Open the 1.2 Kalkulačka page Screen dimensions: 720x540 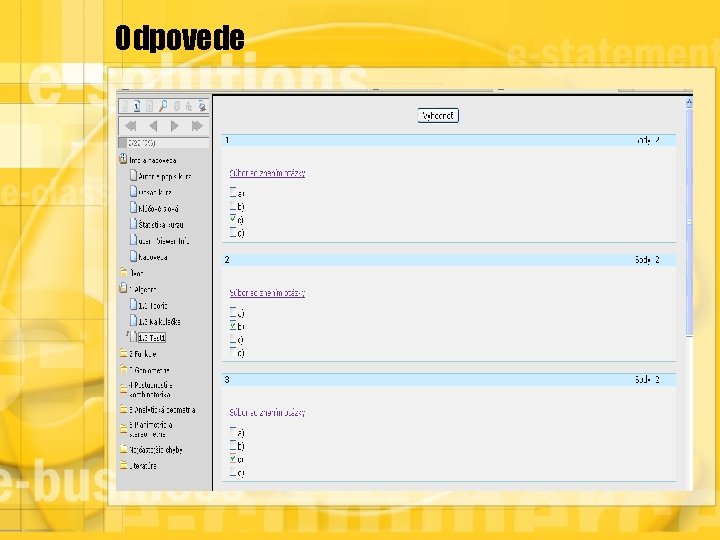point(159,322)
